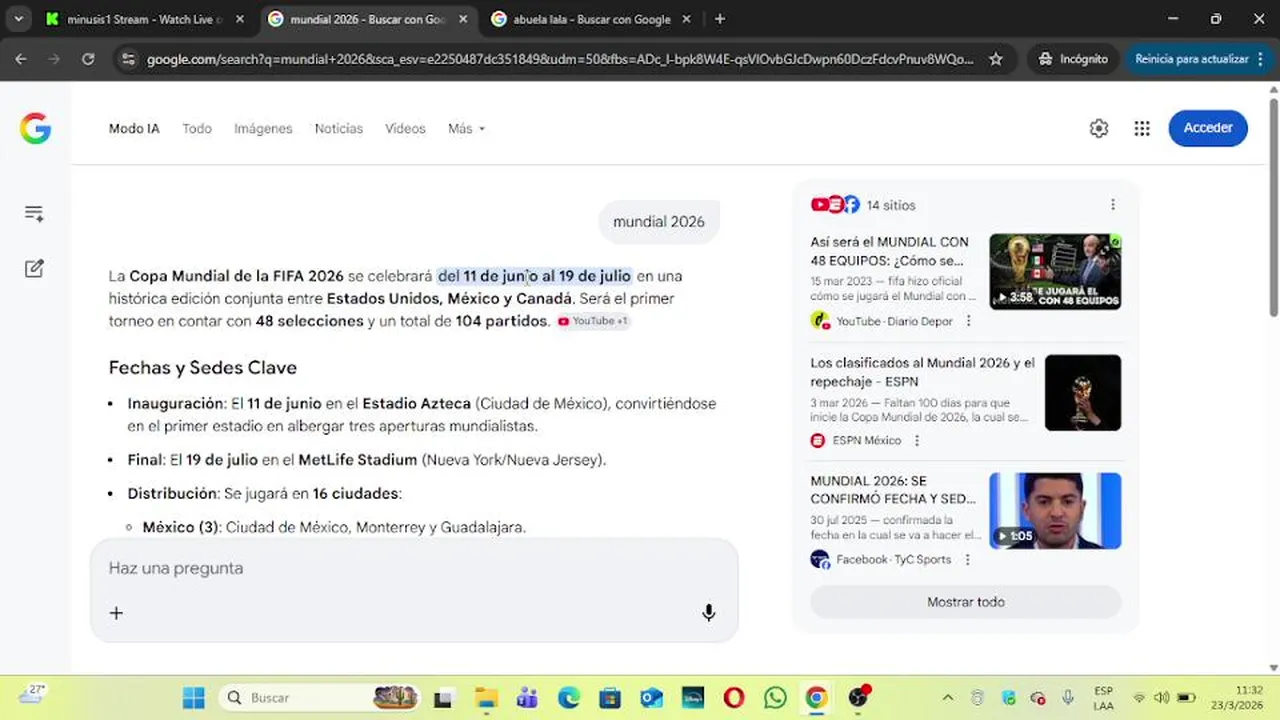Select the Noticias search tab
Screen dimensions: 1280x720
coord(339,128)
